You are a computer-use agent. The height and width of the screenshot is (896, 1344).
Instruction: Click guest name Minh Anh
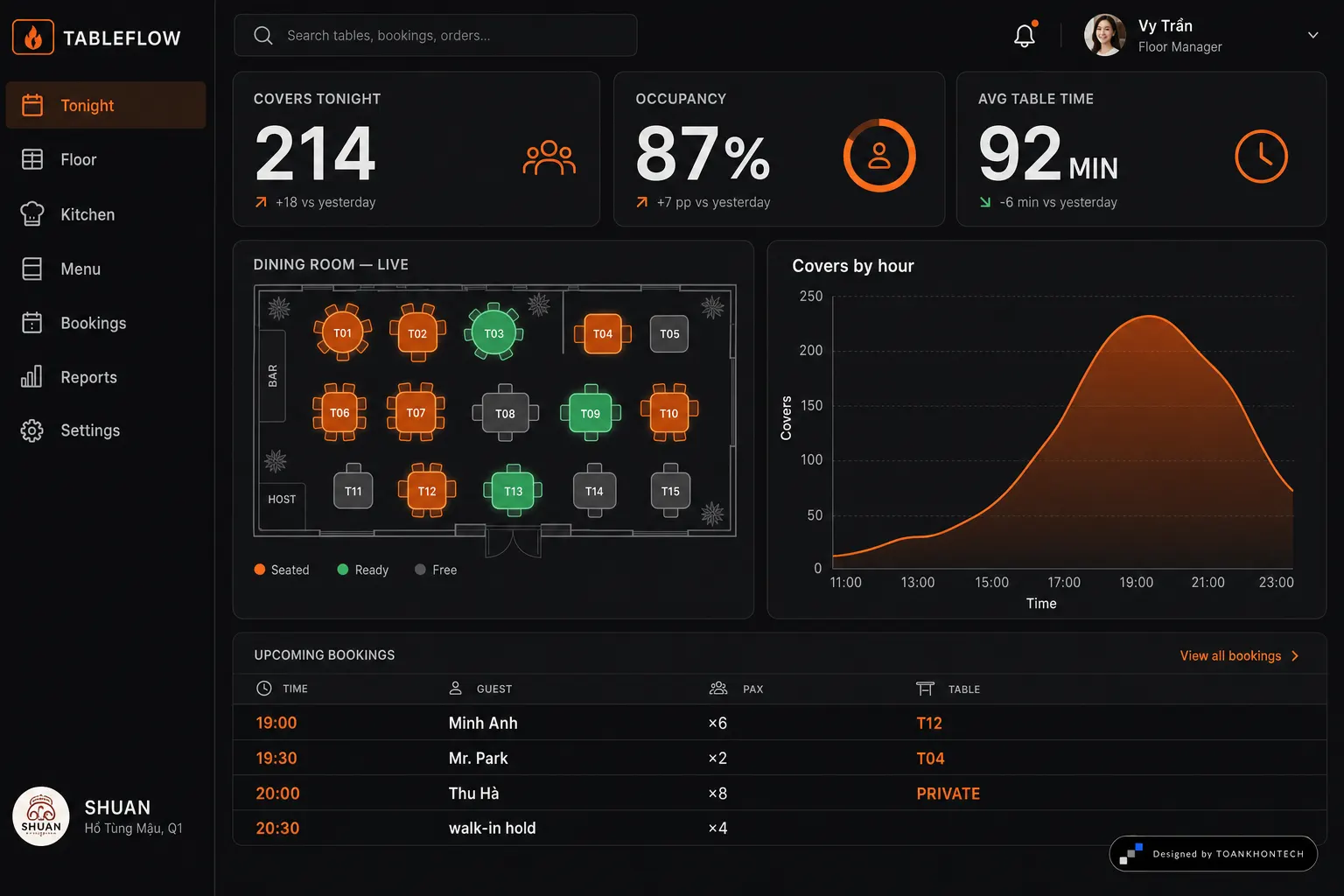(x=483, y=723)
